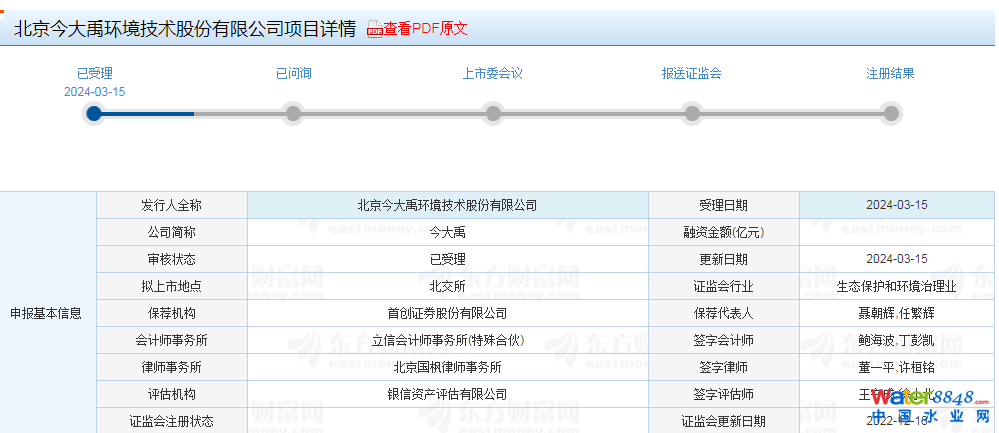Image resolution: width=999 pixels, height=433 pixels.
Task: Click the issuer full name value cell
Action: [447, 205]
